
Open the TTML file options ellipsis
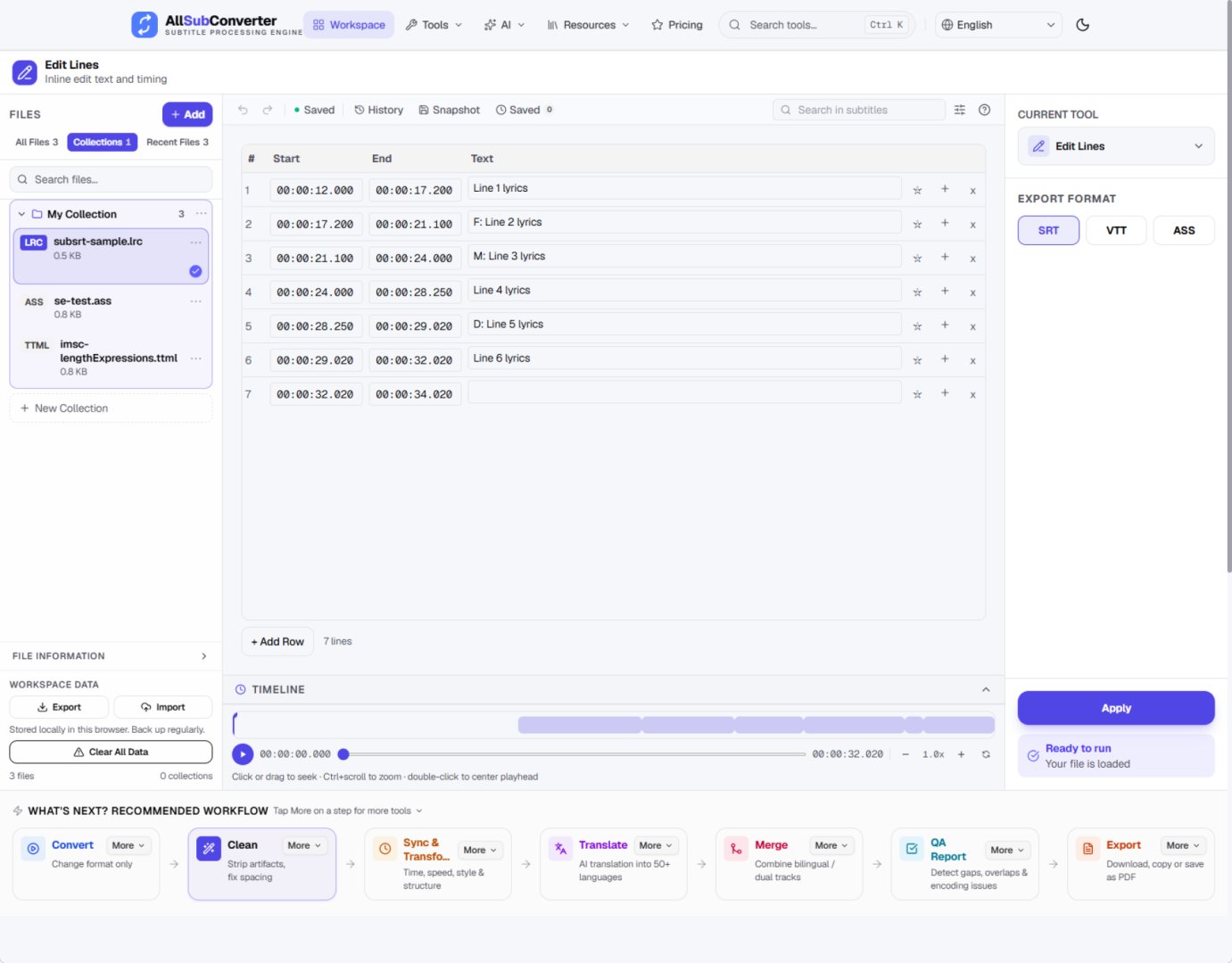(x=195, y=358)
